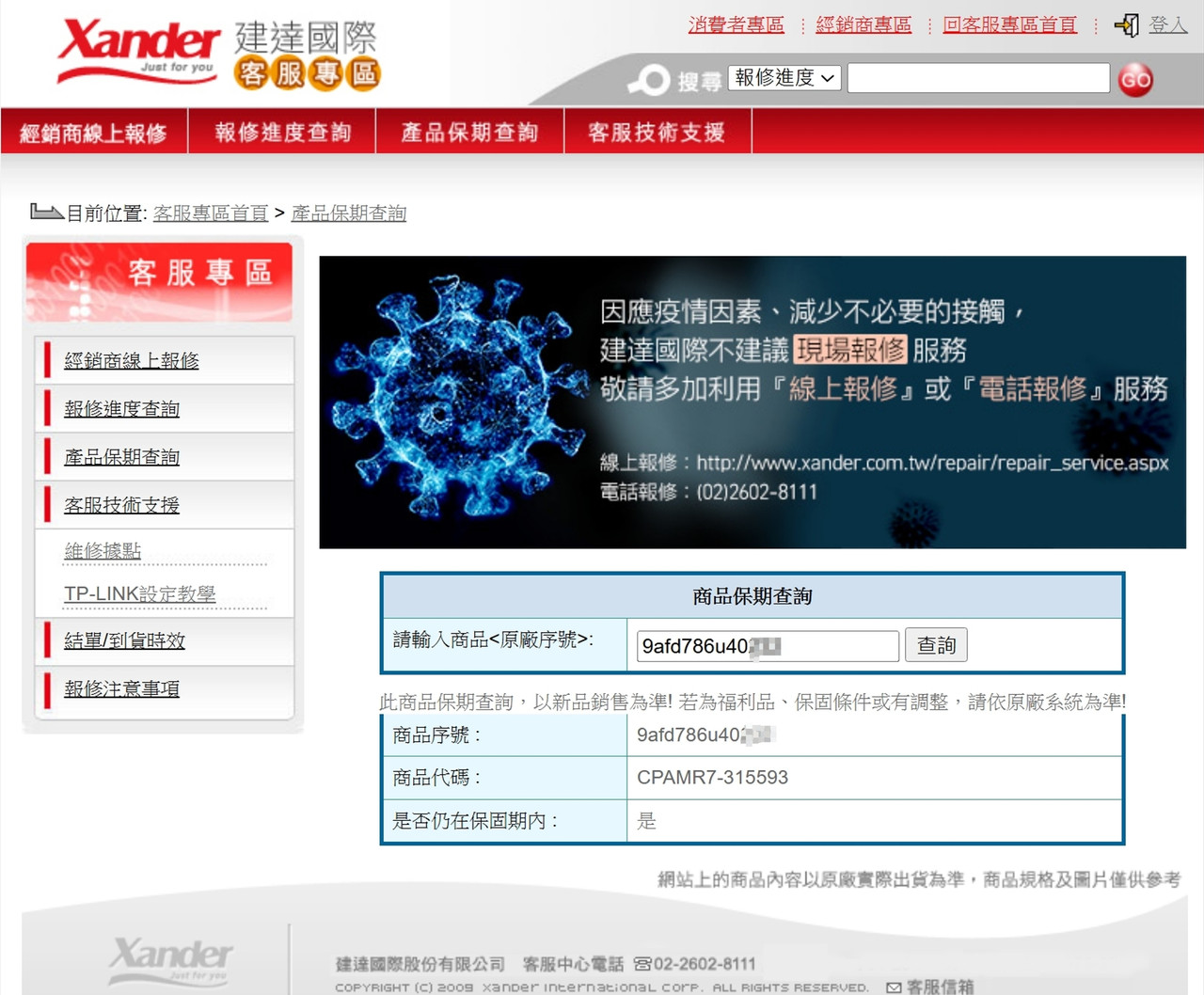Open sidebar 經銷商線上報修 item
Screen dimensions: 1204x995
coord(132,360)
